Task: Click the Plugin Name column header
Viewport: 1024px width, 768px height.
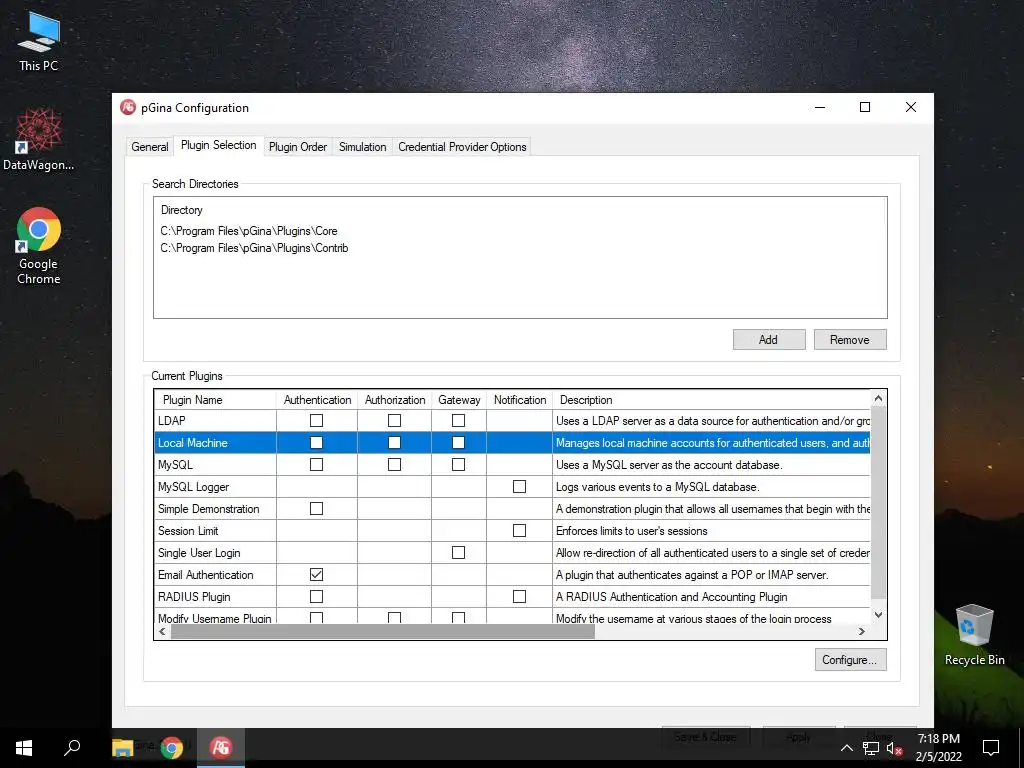Action: [x=216, y=400]
